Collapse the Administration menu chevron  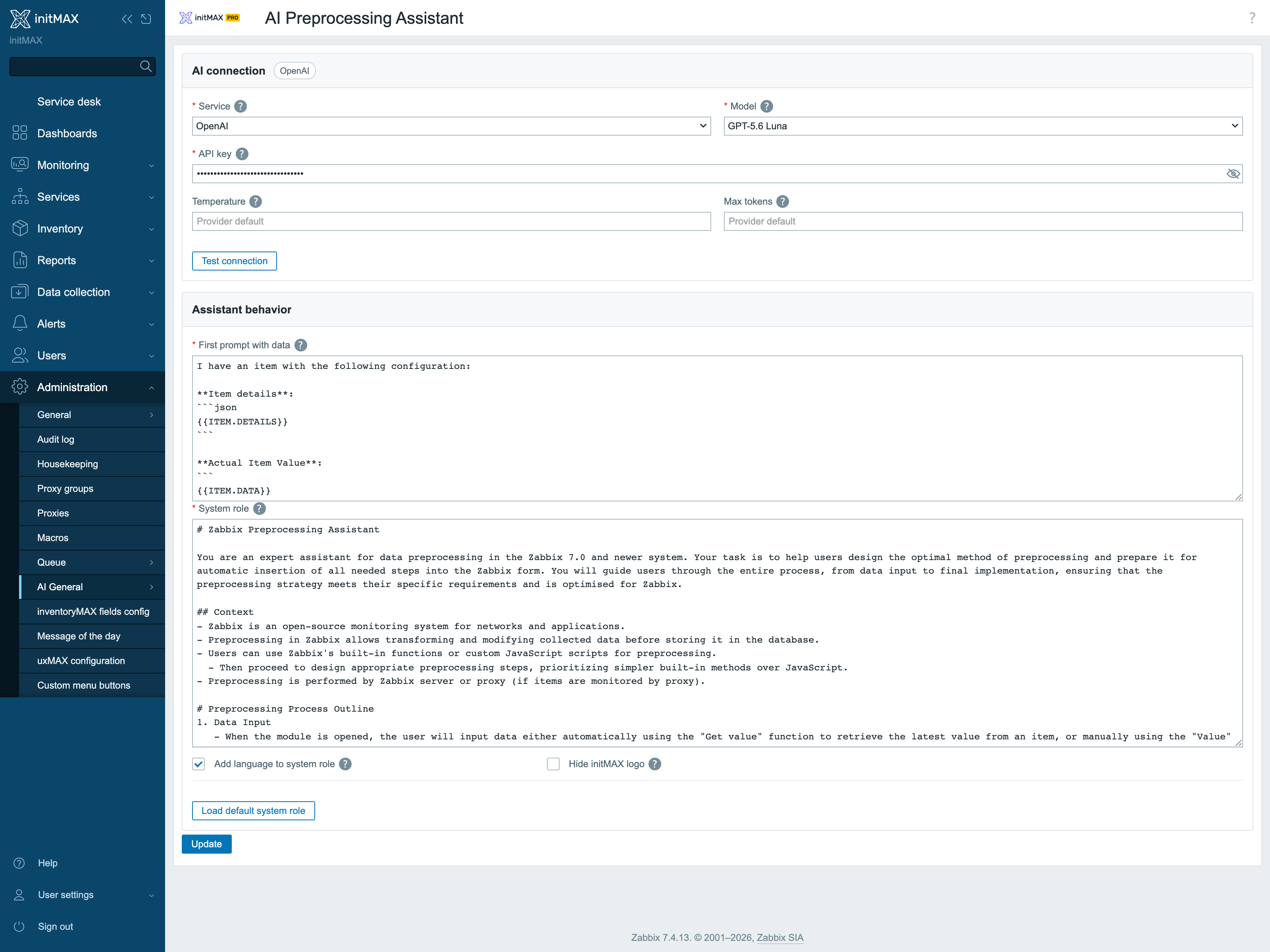pos(152,388)
